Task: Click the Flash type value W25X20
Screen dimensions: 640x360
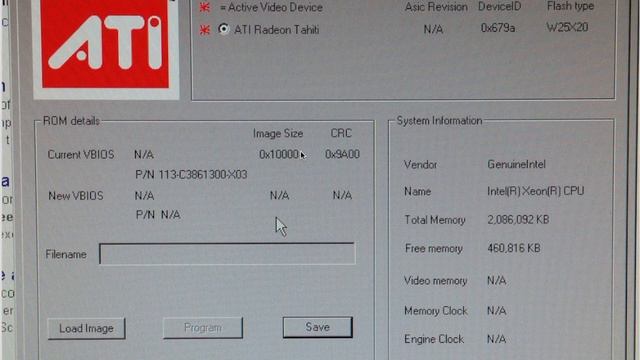Action: tap(567, 27)
